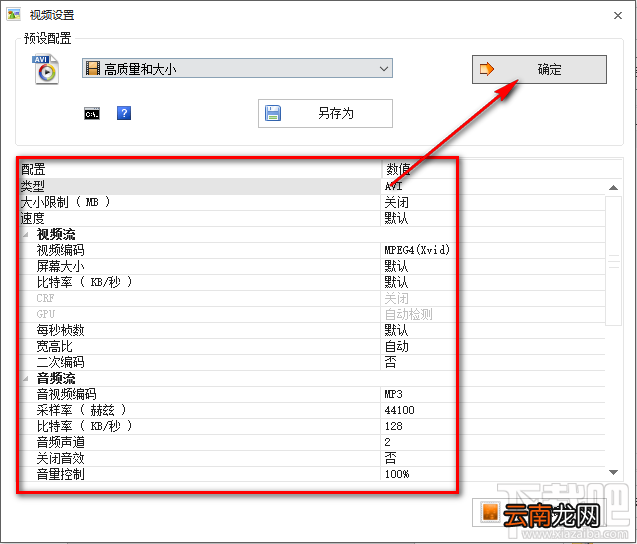The width and height of the screenshot is (637, 544).
Task: Select the 音频声道 row
Action: (x=312, y=442)
